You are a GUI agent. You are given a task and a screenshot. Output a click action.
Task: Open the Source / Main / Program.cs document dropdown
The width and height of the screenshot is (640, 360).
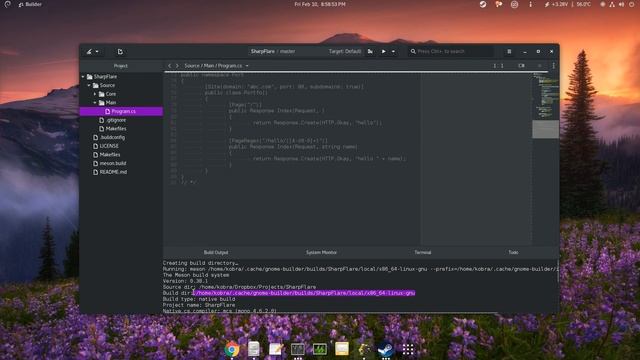pos(216,66)
